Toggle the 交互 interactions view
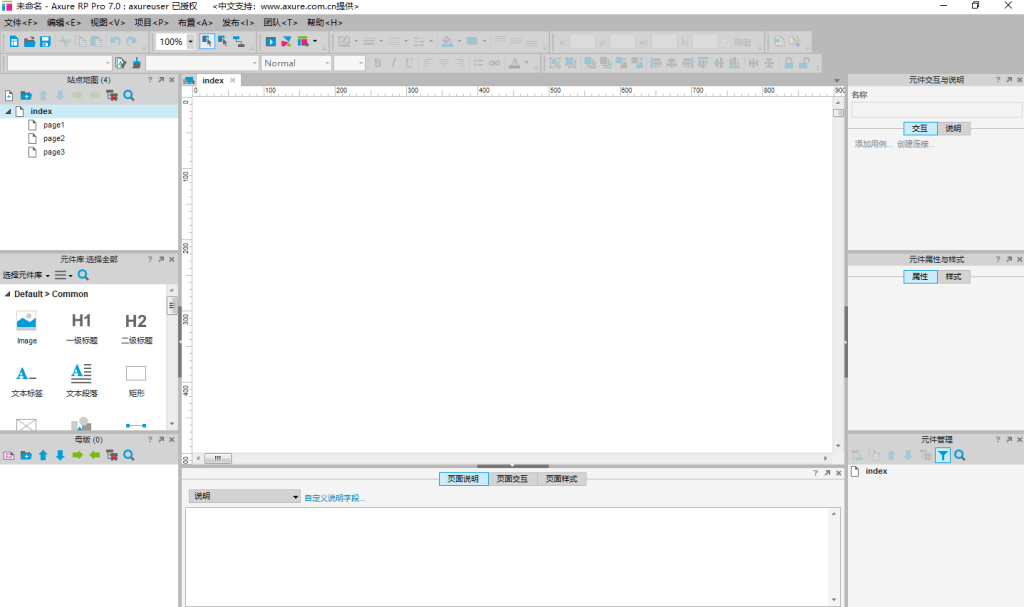 [x=920, y=129]
